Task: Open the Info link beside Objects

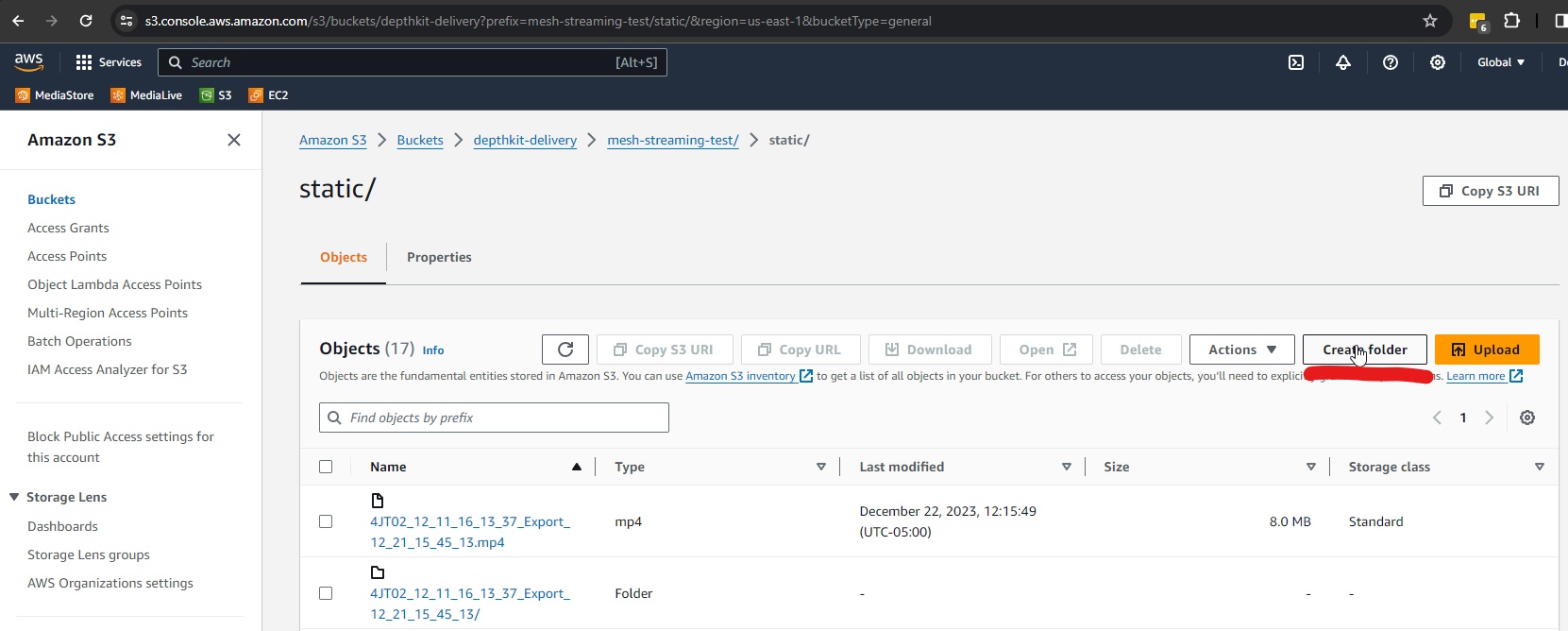Action: click(433, 350)
